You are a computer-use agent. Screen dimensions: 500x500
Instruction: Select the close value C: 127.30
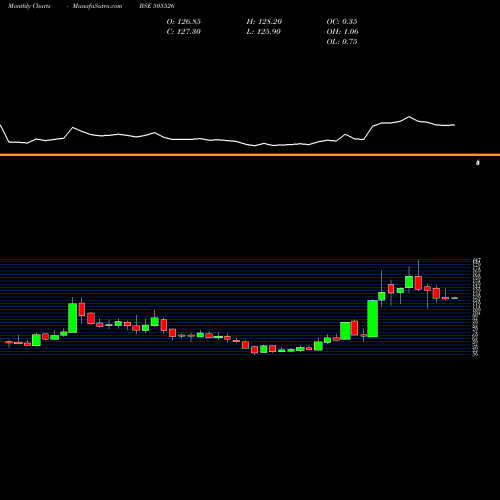(184, 32)
